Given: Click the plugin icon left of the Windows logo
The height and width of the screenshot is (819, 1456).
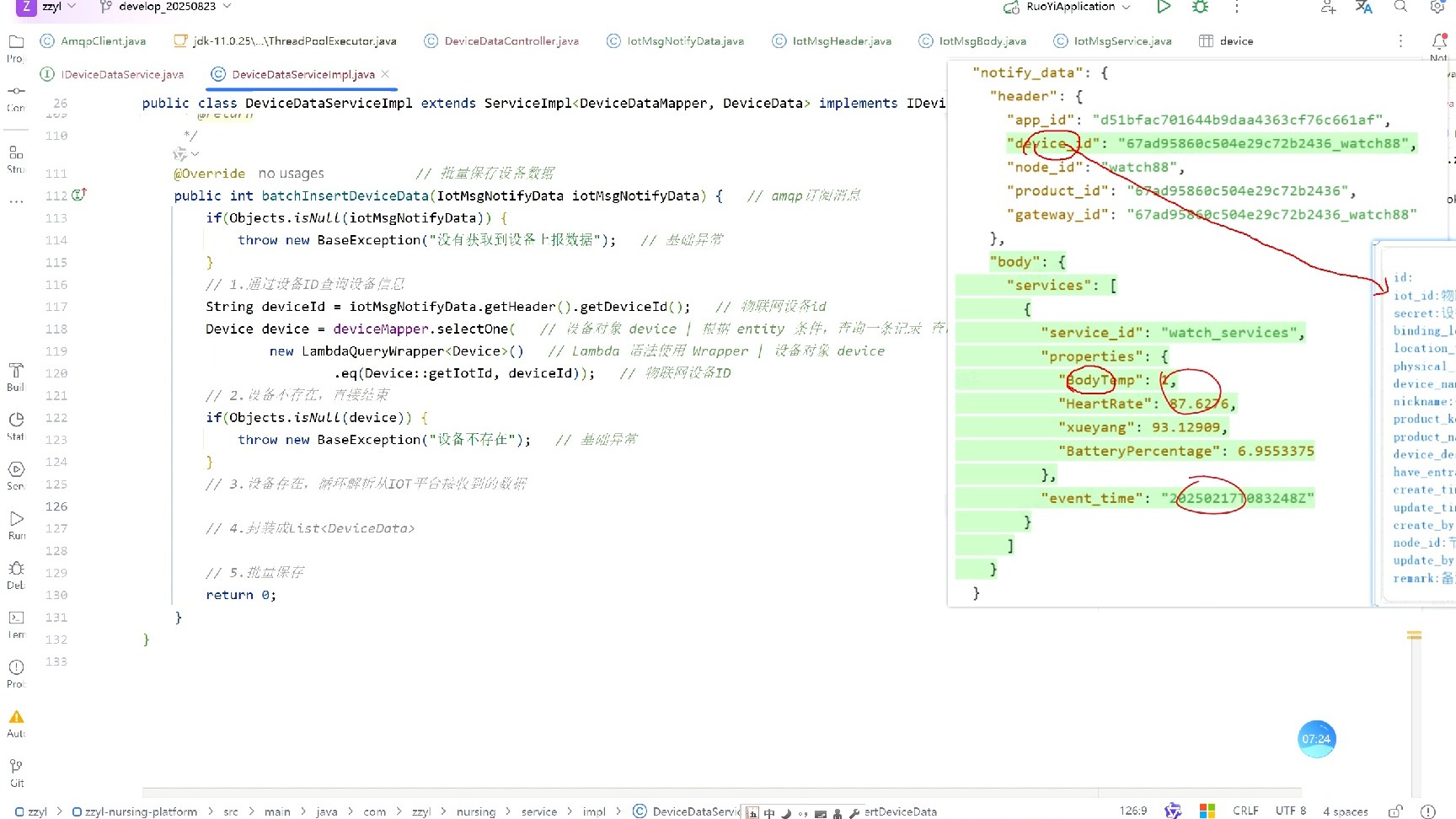Looking at the screenshot, I should click(x=1173, y=811).
